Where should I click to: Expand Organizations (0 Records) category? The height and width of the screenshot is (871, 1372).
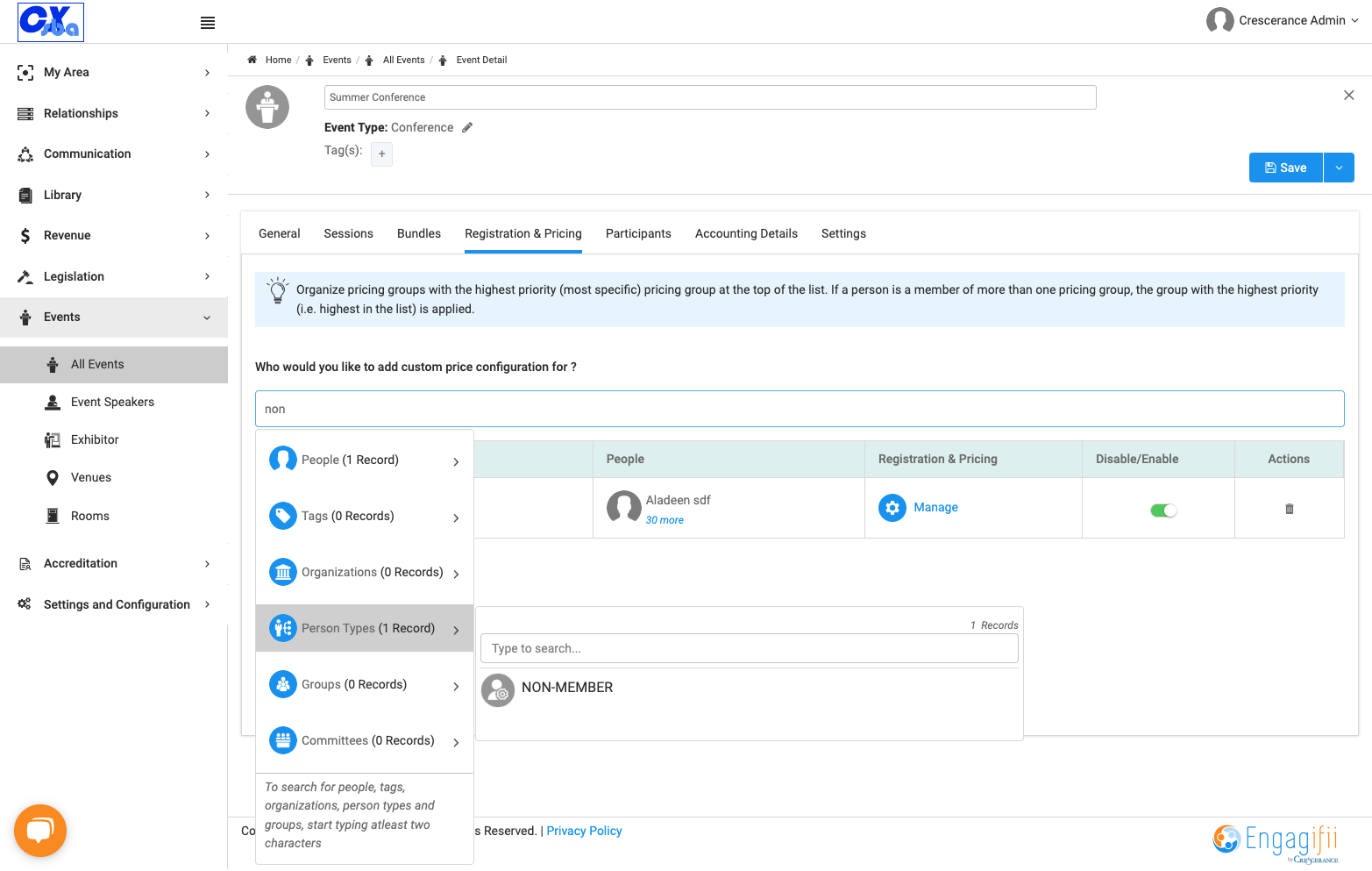(365, 573)
